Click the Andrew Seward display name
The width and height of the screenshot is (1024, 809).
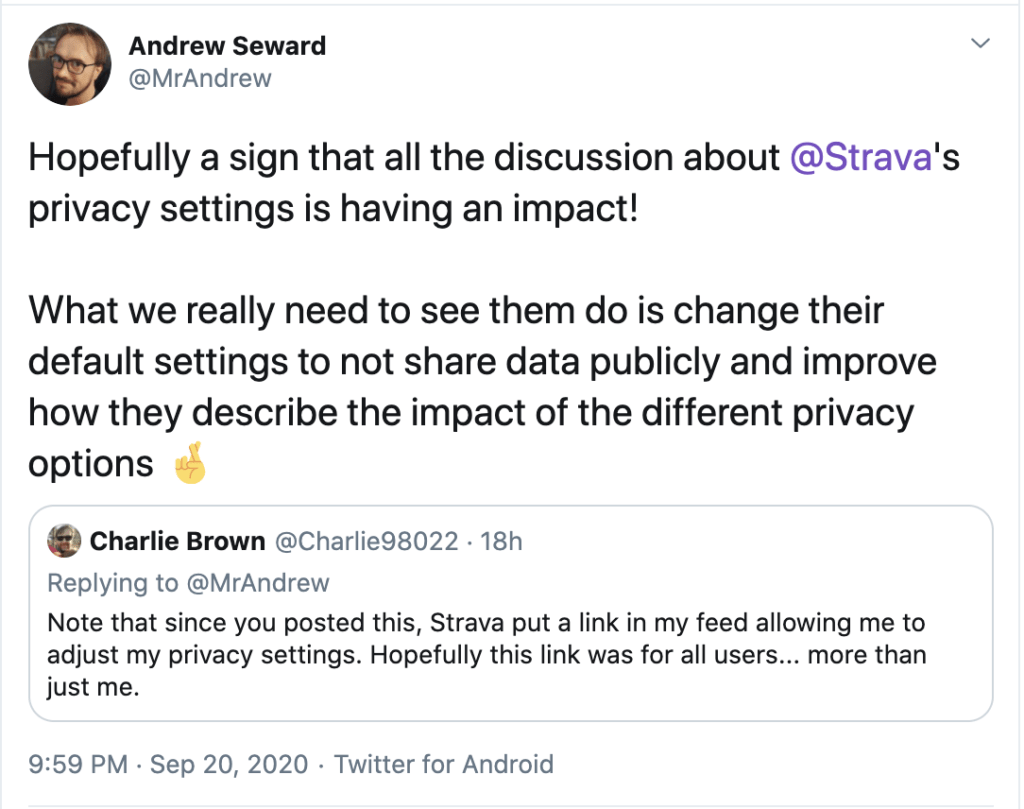pos(227,46)
